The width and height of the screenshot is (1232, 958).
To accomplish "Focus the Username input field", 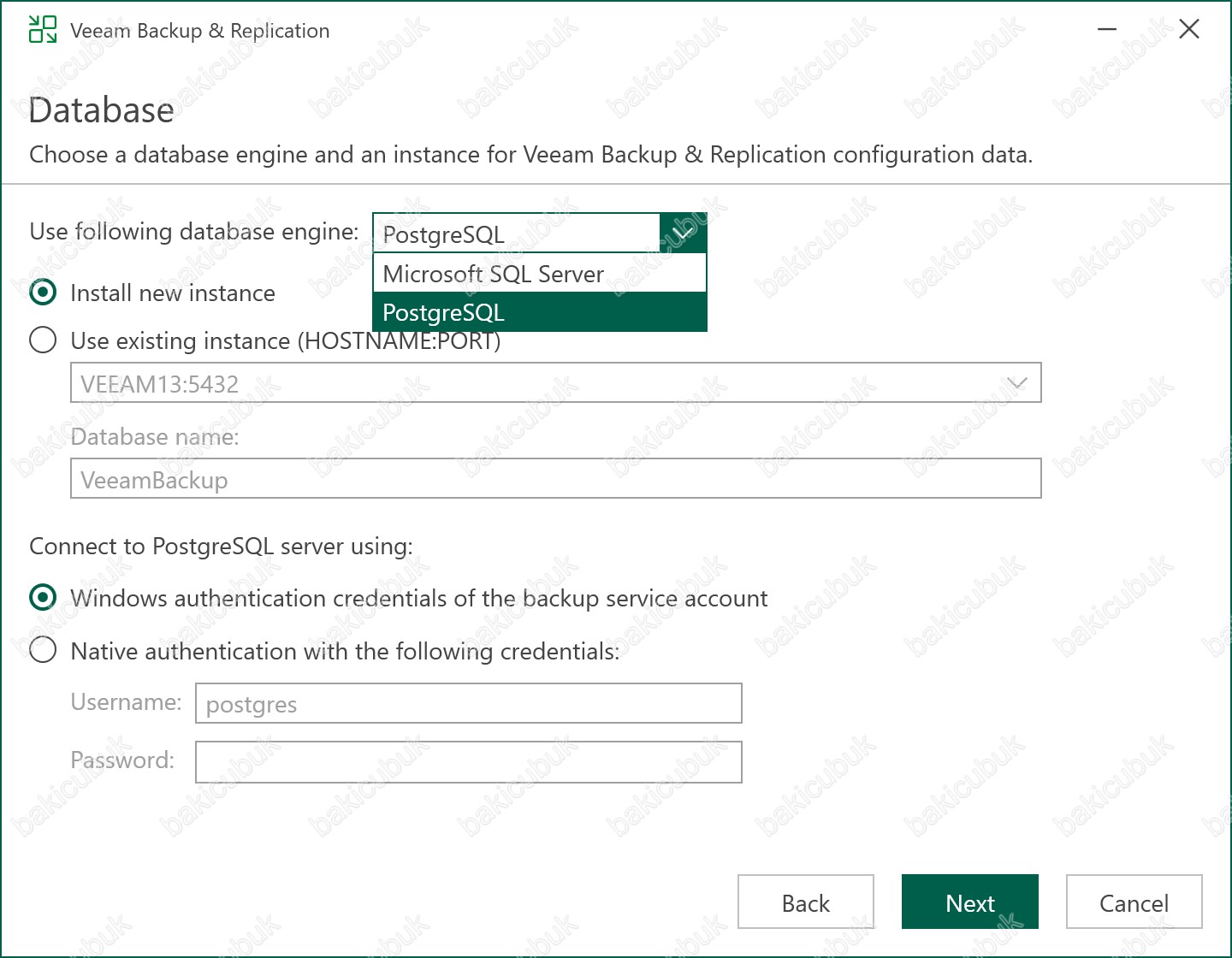I will [468, 704].
